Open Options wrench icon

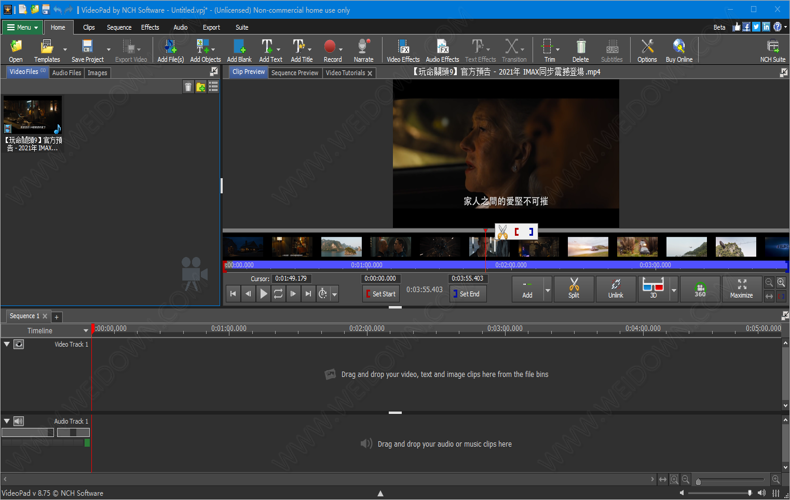[647, 51]
